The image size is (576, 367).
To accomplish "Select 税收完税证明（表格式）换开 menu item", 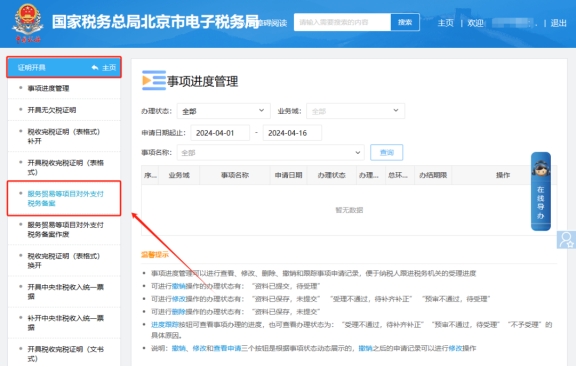I will point(64,260).
